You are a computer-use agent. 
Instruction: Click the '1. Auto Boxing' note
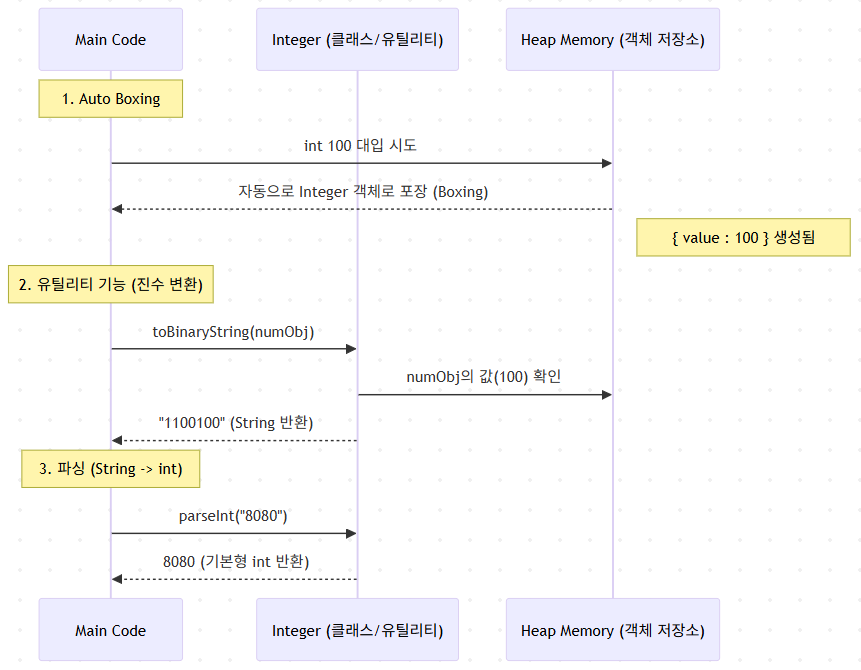point(110,99)
